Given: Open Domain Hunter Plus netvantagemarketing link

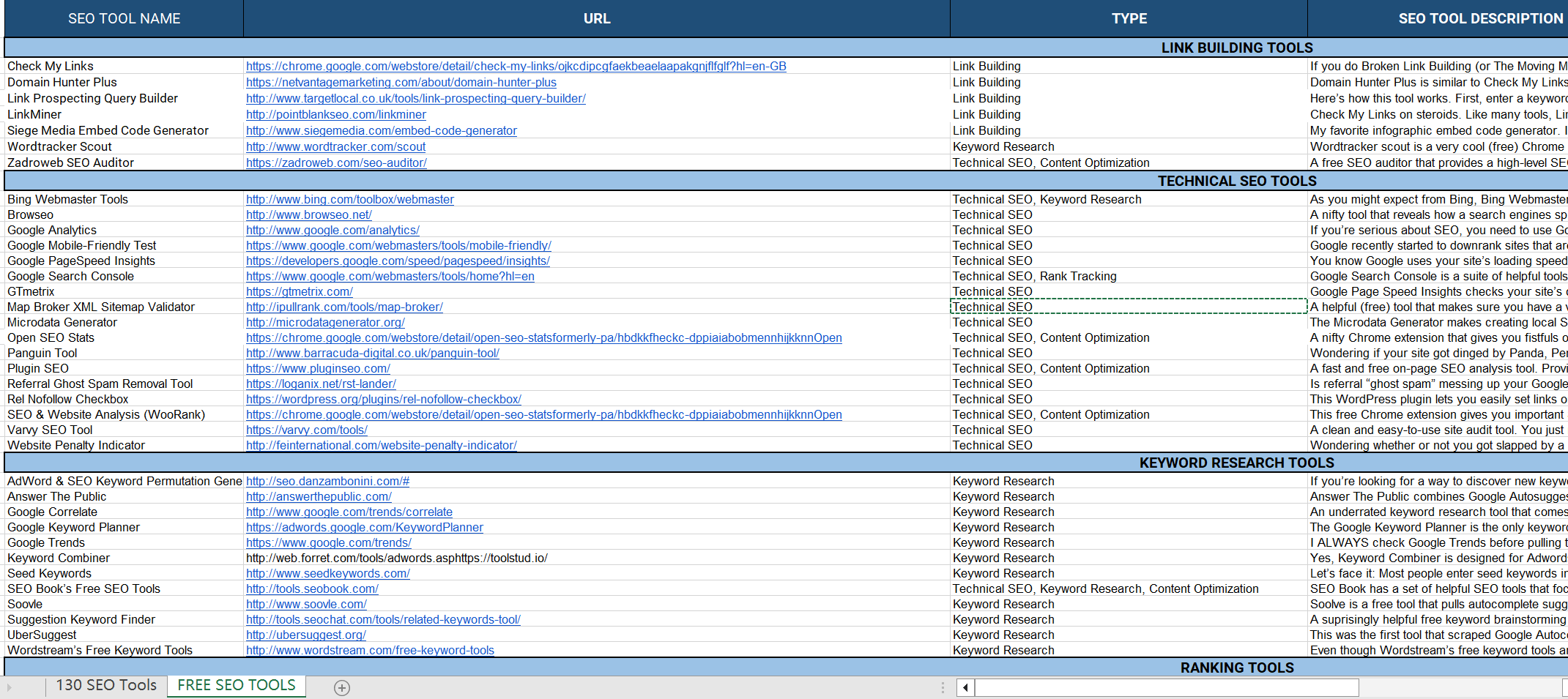Looking at the screenshot, I should [x=401, y=82].
